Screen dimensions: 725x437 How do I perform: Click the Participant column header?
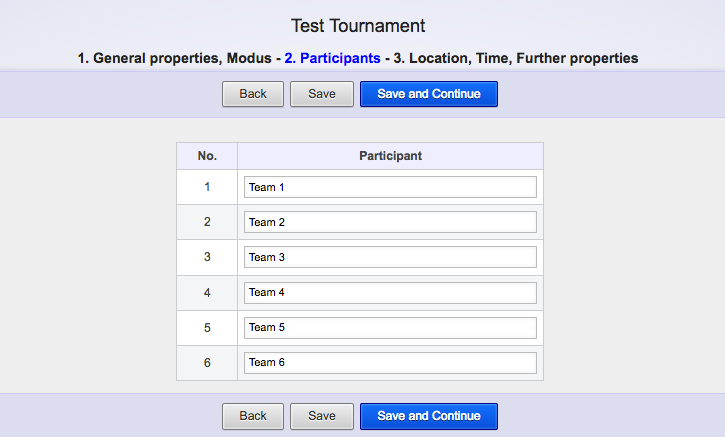(390, 156)
